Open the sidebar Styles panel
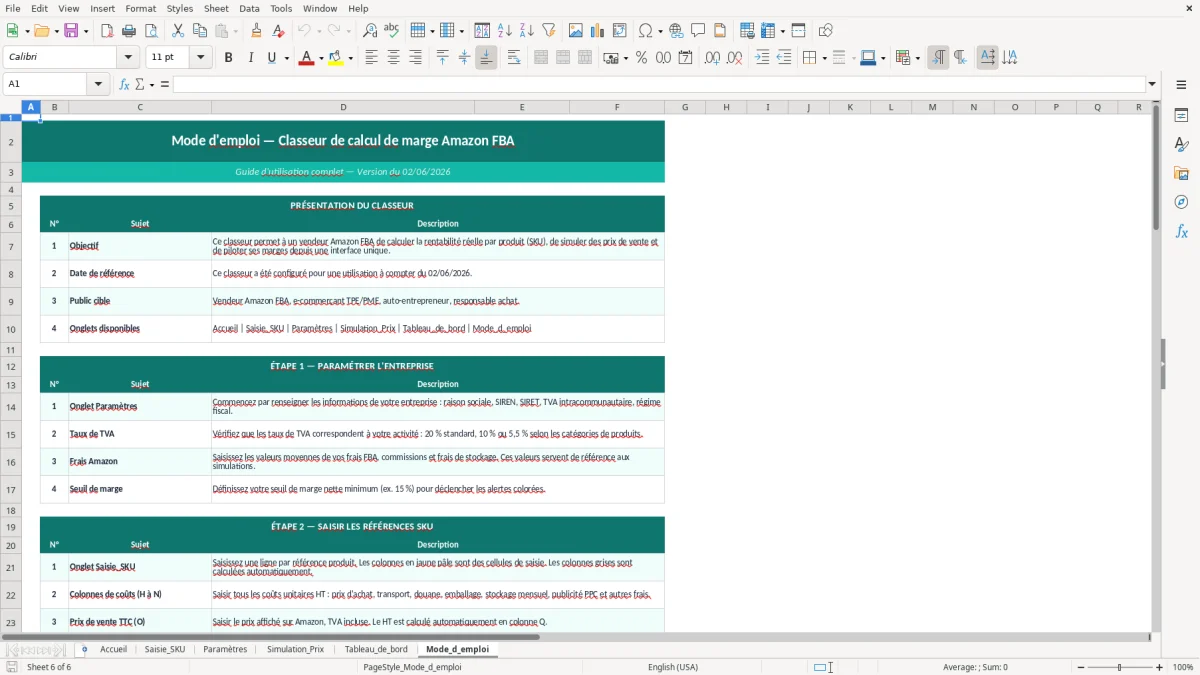This screenshot has height=675, width=1200. (1181, 144)
